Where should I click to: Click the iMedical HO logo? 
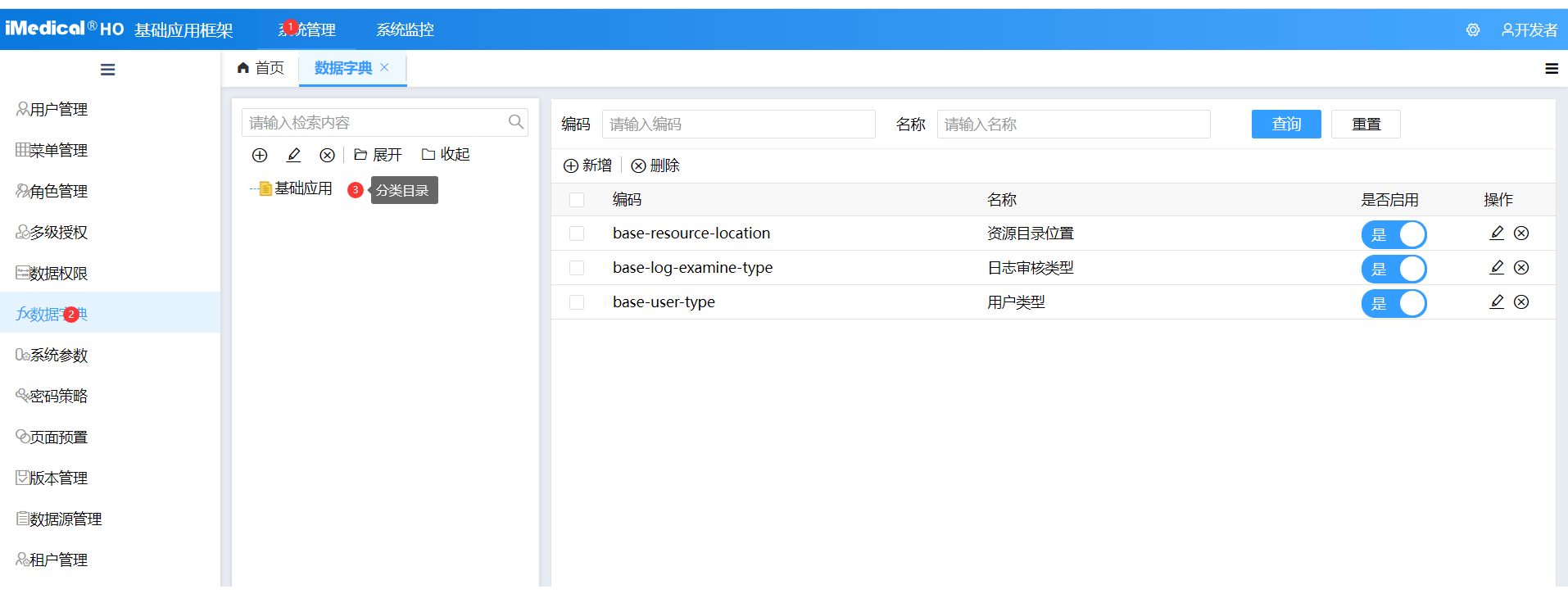click(x=64, y=29)
